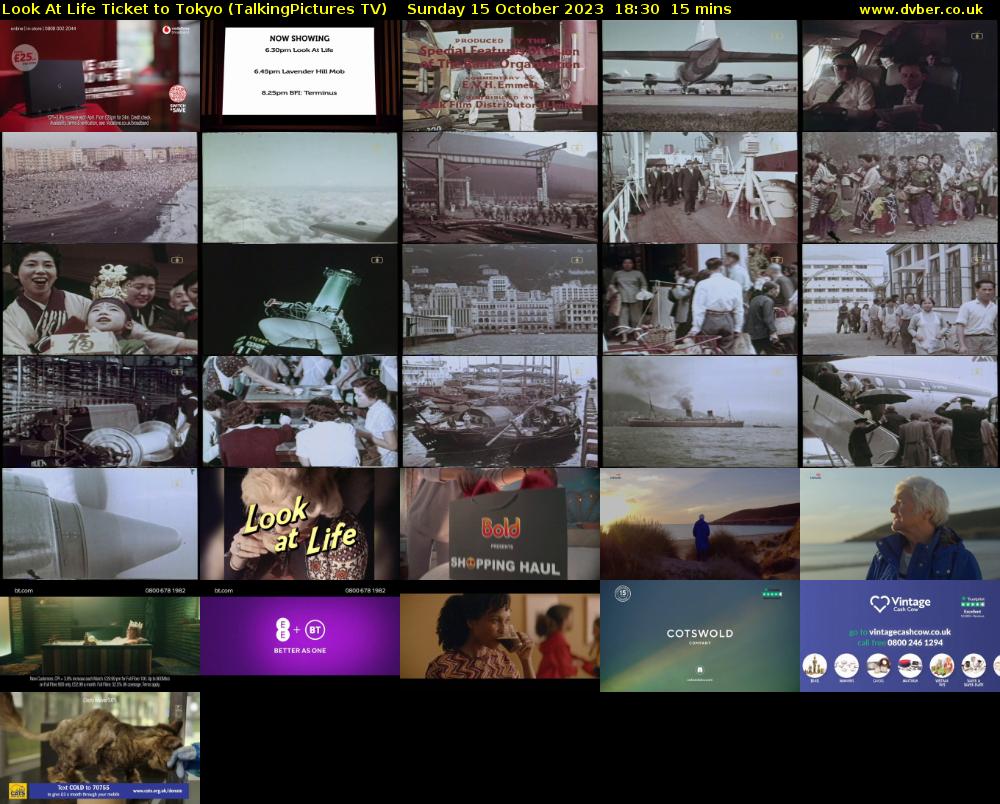Select the 'Look at Life' title card frame
The width and height of the screenshot is (1000, 804).
[300, 523]
